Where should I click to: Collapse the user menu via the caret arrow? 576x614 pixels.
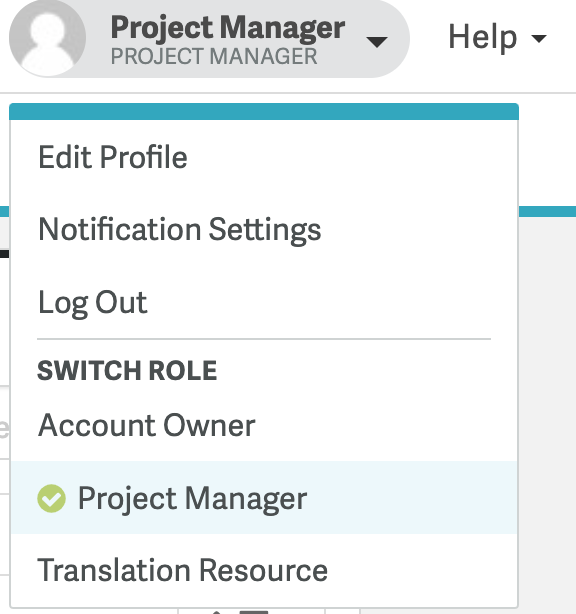click(x=377, y=42)
